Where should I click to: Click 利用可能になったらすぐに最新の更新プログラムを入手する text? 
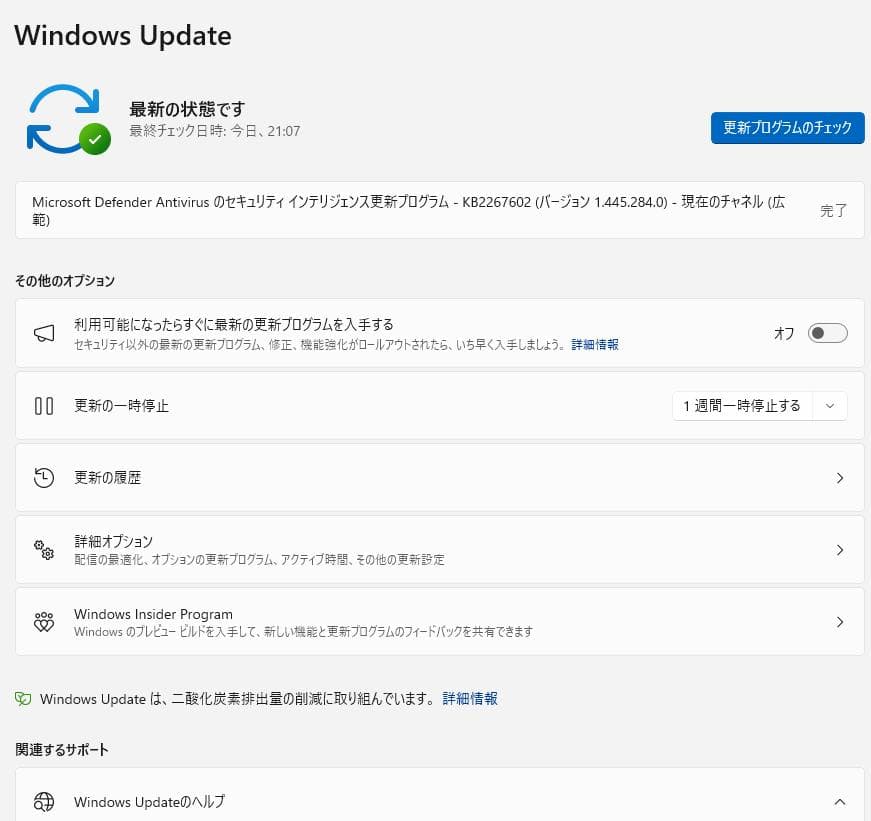pyautogui.click(x=234, y=324)
